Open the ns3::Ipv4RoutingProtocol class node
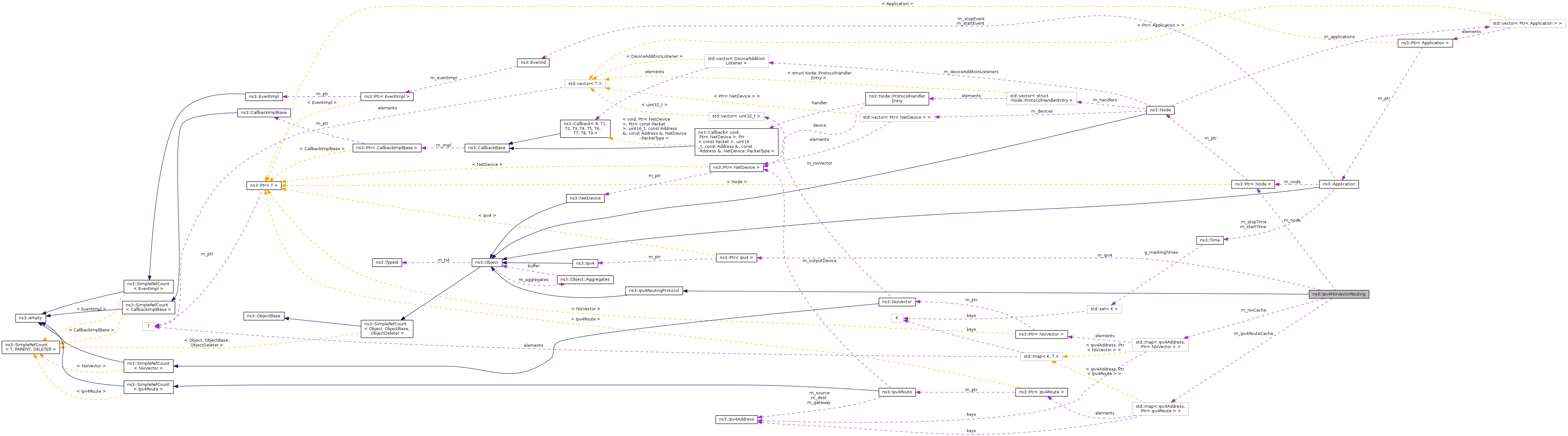 pyautogui.click(x=654, y=291)
